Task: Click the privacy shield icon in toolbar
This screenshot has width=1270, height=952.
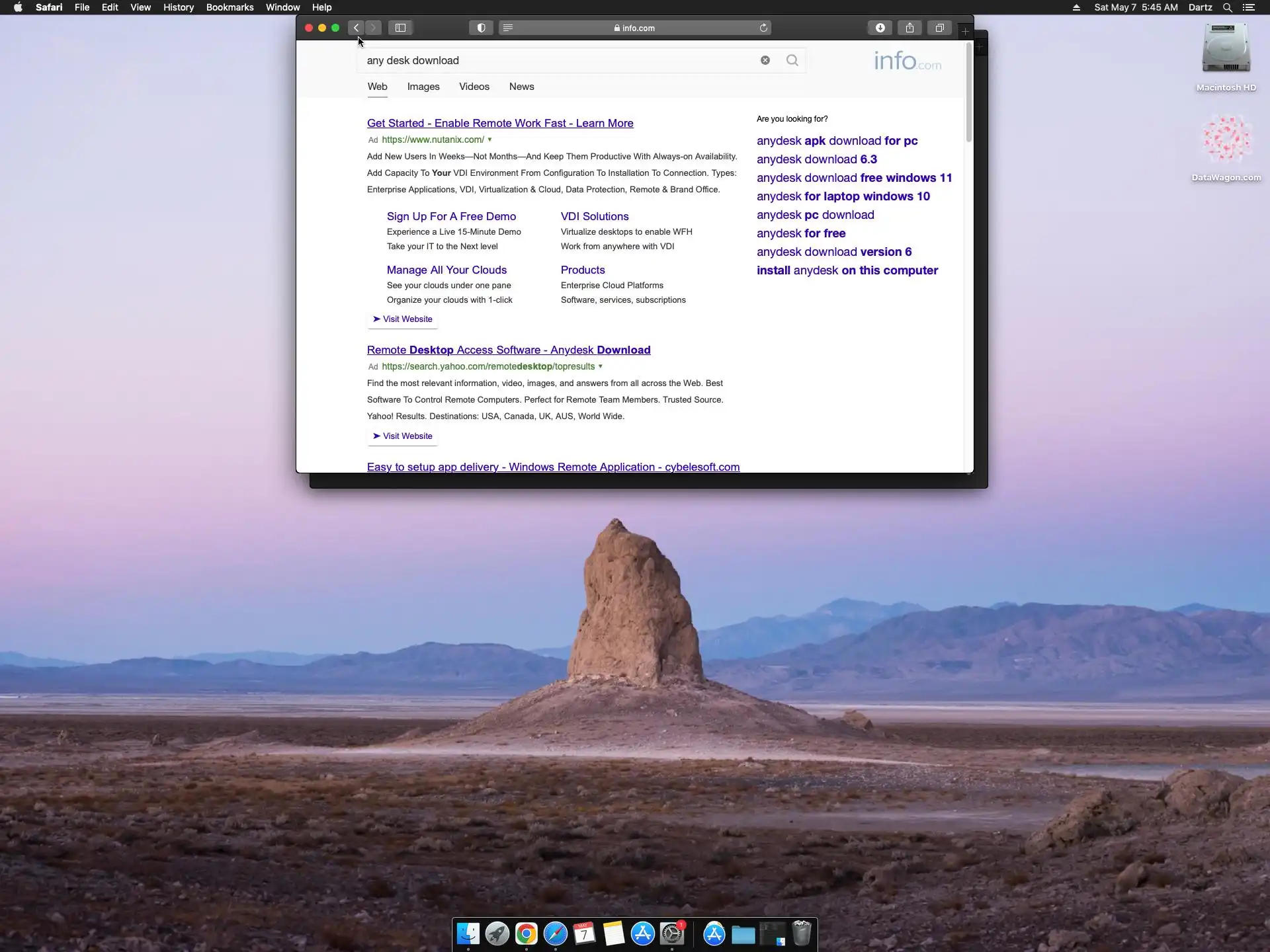Action: 481,28
